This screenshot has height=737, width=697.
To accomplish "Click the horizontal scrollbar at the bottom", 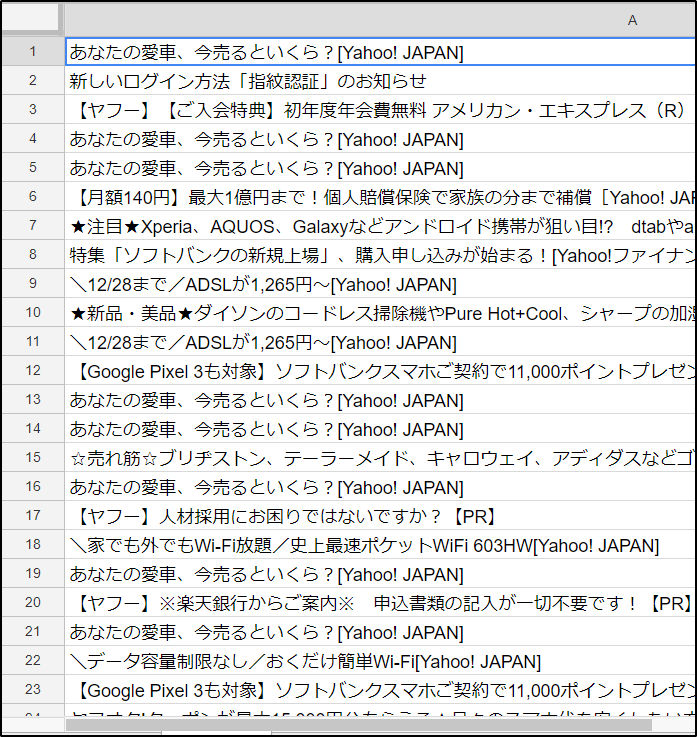I will click(x=358, y=725).
